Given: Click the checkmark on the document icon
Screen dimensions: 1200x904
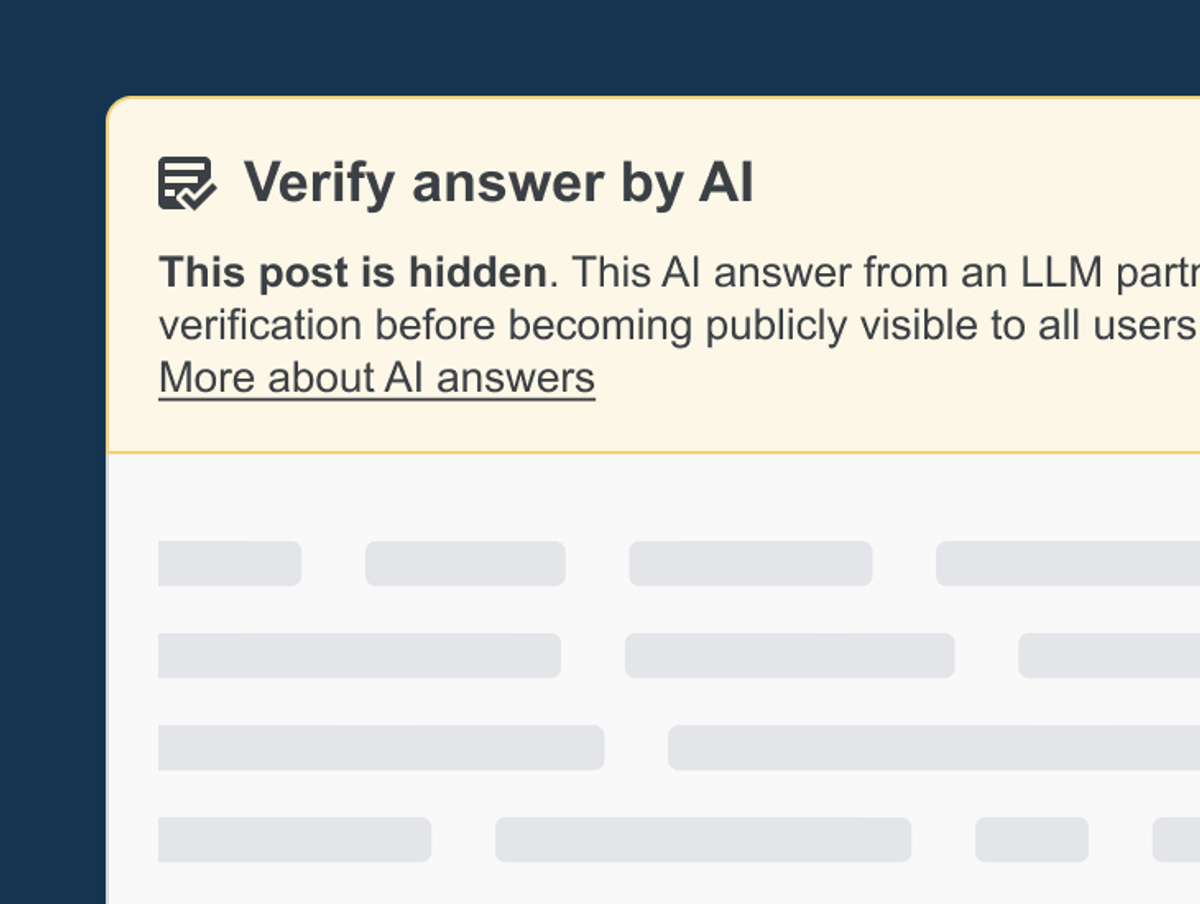Looking at the screenshot, I should 200,198.
